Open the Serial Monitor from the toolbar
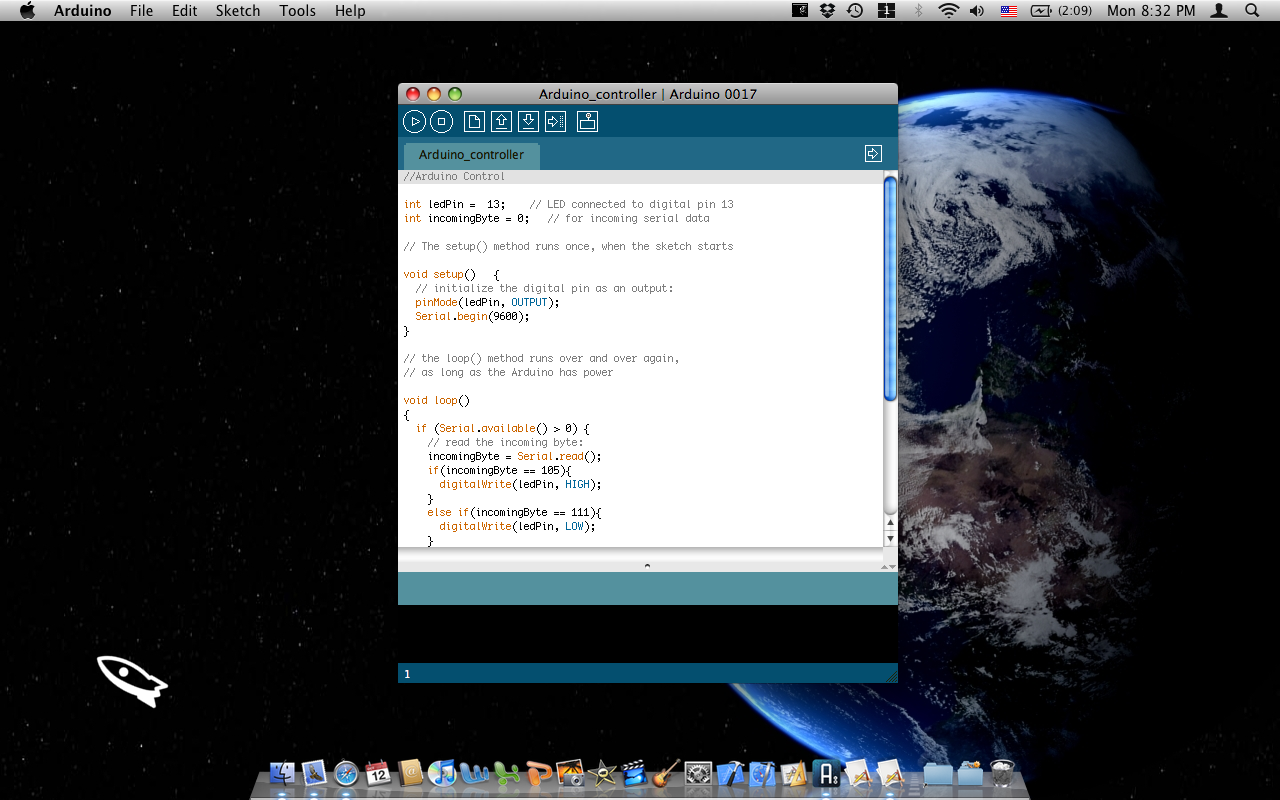The image size is (1280, 800). [588, 122]
